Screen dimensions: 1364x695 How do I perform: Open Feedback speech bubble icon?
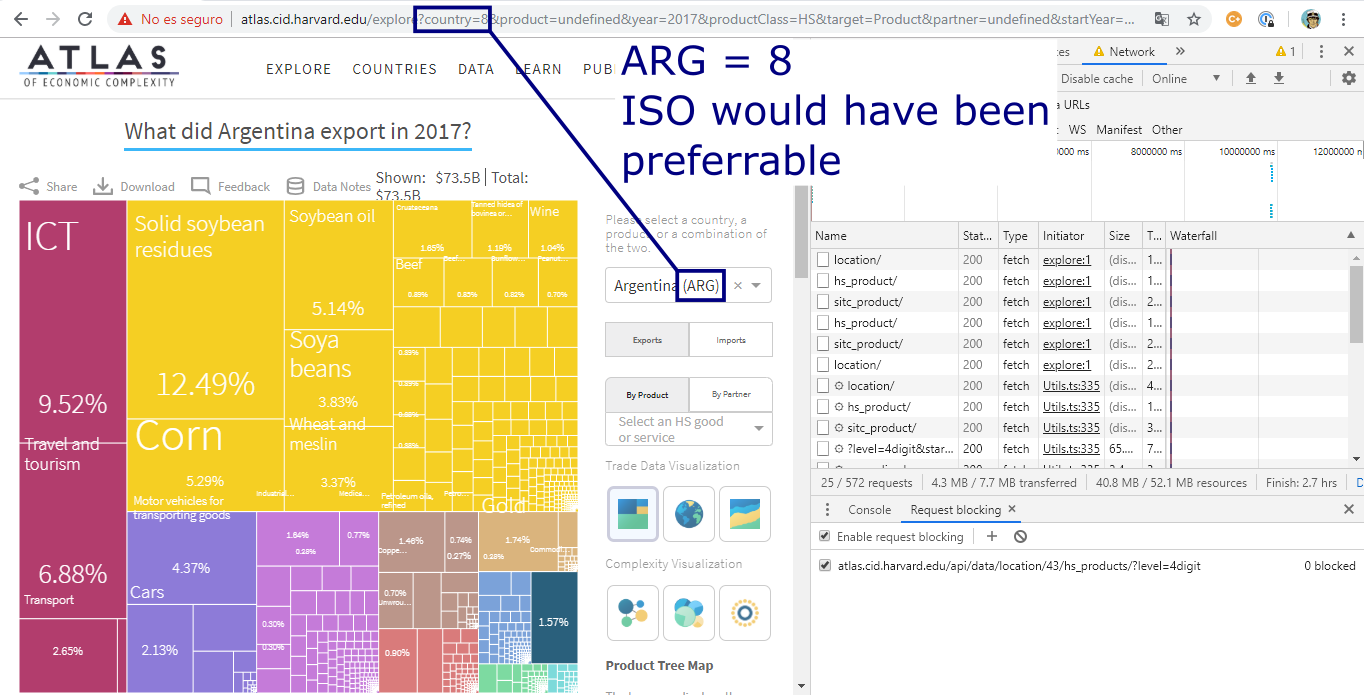tap(201, 186)
